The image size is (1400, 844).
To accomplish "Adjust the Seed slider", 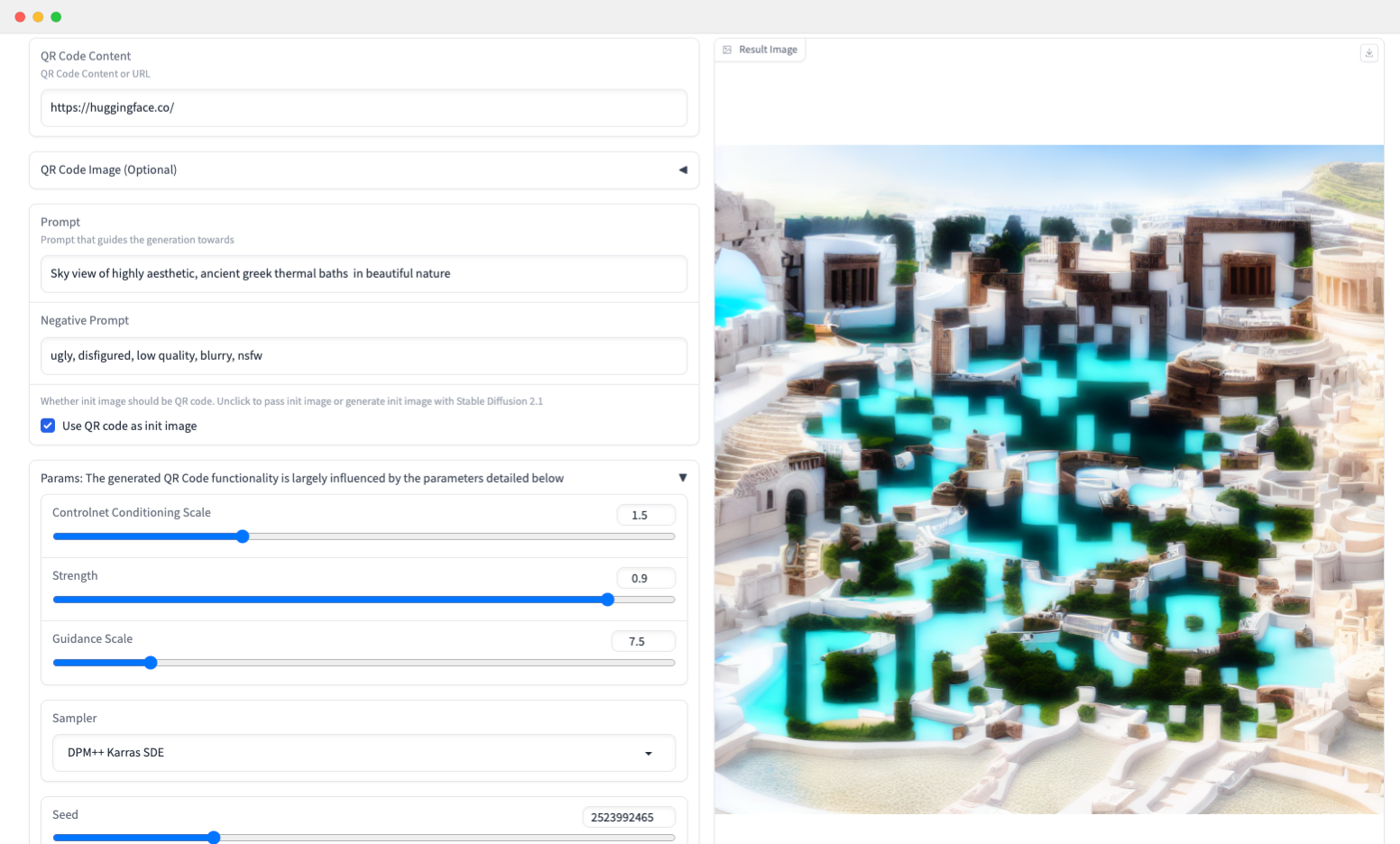I will click(364, 838).
